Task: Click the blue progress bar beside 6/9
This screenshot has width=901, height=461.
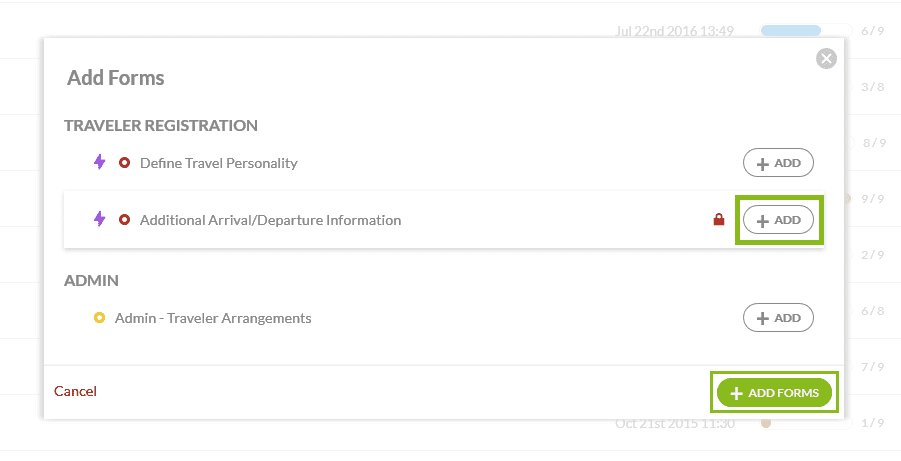Action: [x=791, y=31]
